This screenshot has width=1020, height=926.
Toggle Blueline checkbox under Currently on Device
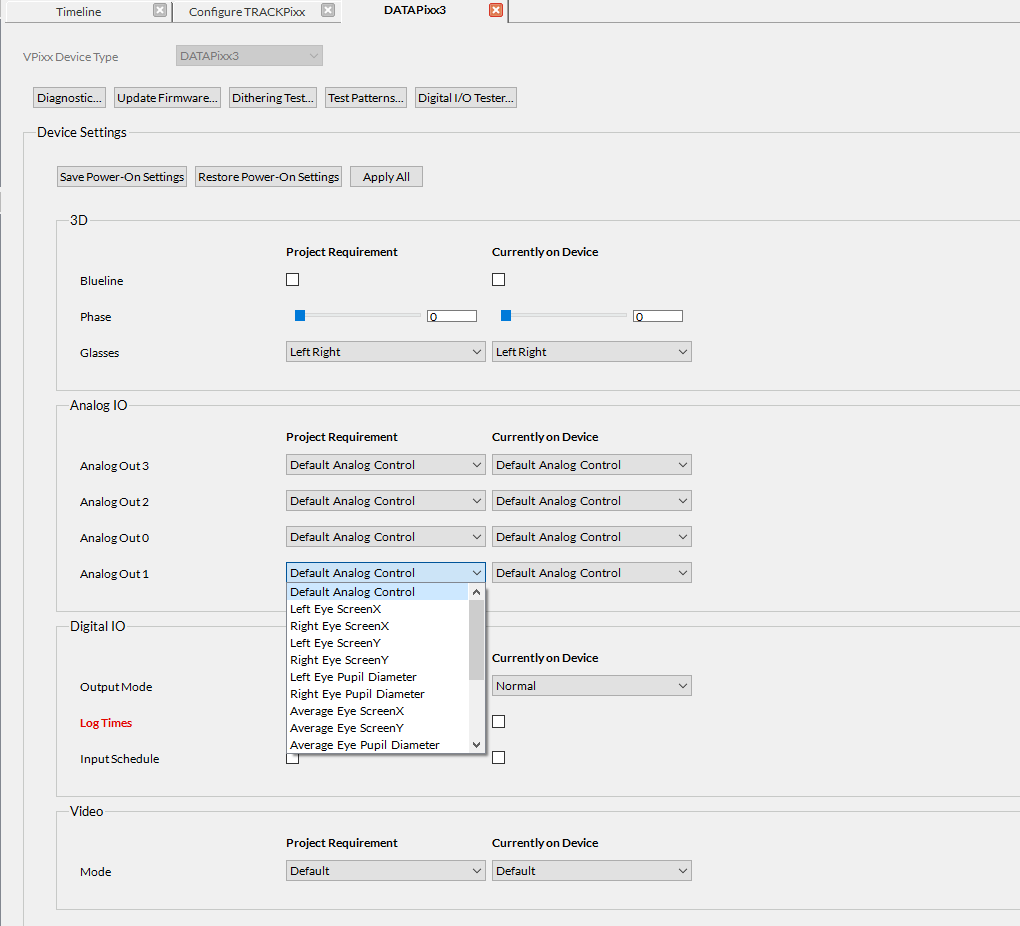click(499, 280)
